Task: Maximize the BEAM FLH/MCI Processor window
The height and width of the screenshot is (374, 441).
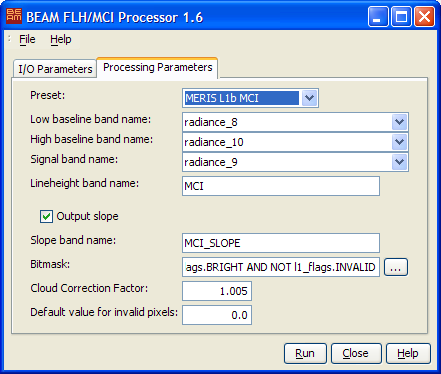Action: [401, 16]
